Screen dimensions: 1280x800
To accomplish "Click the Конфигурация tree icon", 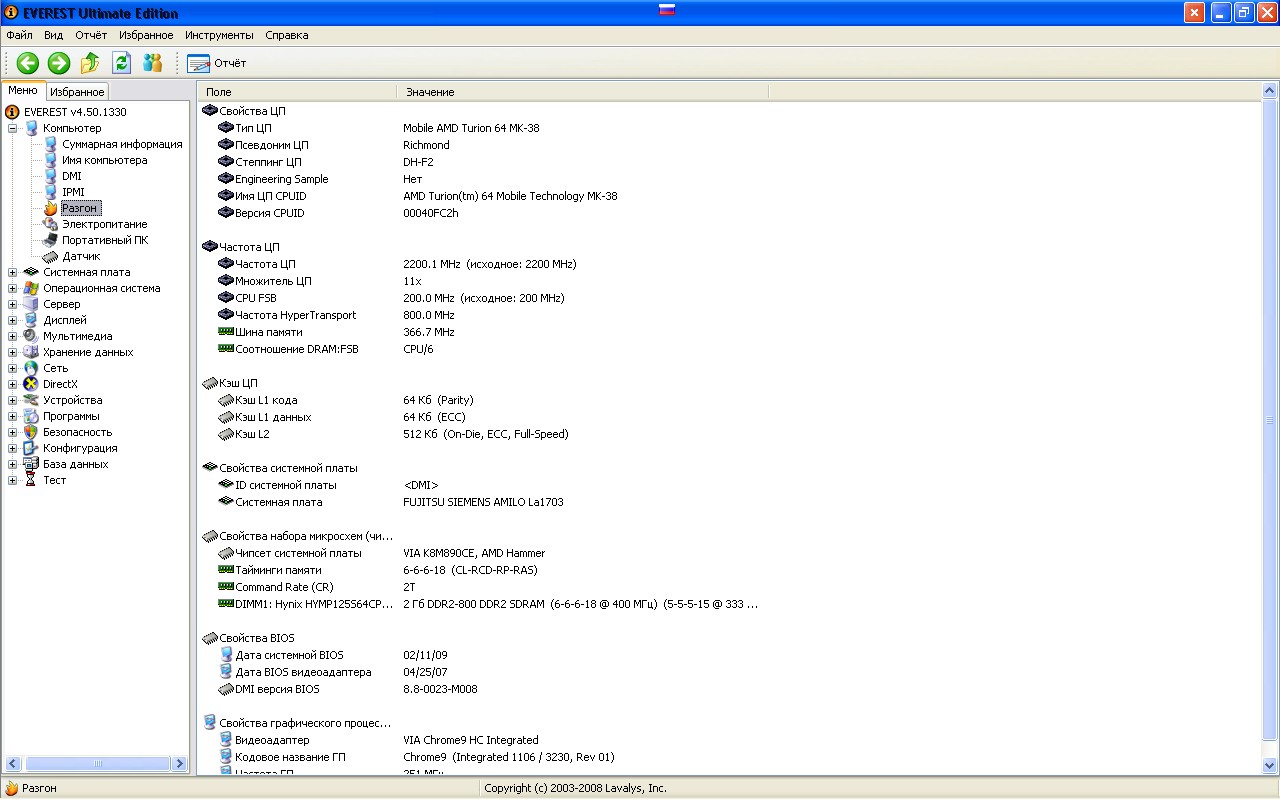I will 31,448.
